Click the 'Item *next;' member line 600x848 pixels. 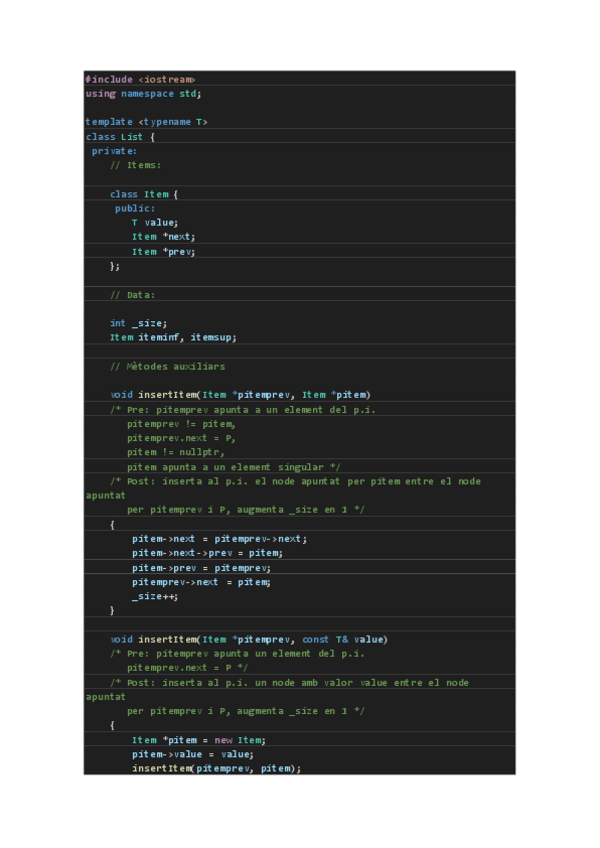tap(163, 237)
